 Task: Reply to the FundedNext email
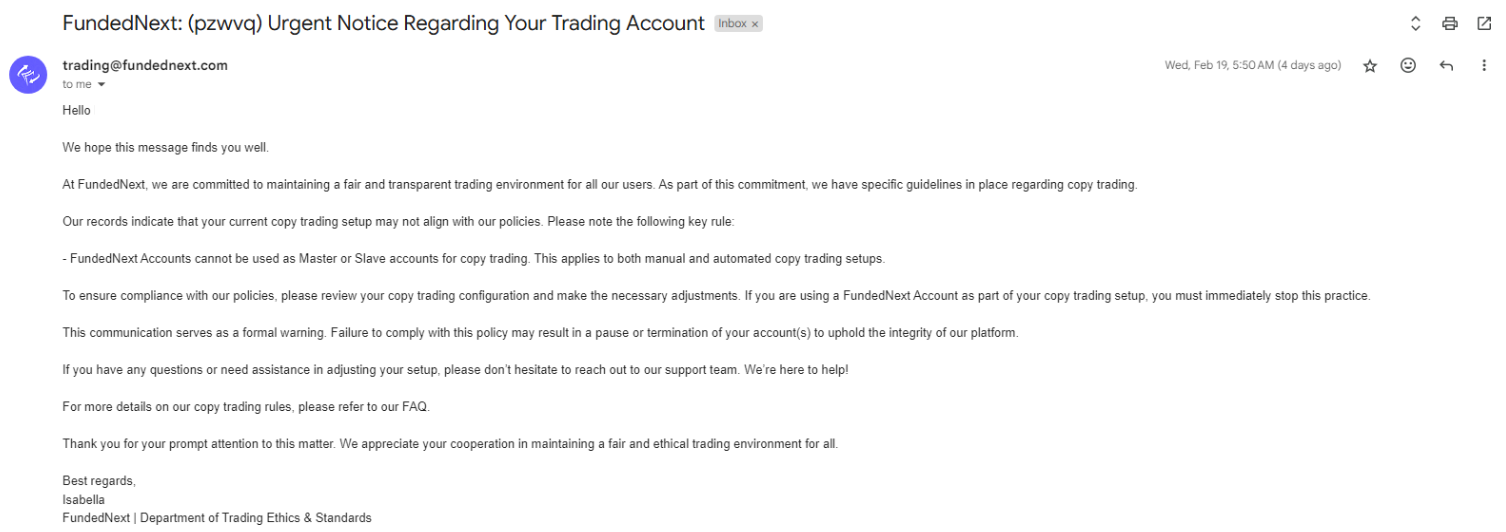click(1444, 66)
